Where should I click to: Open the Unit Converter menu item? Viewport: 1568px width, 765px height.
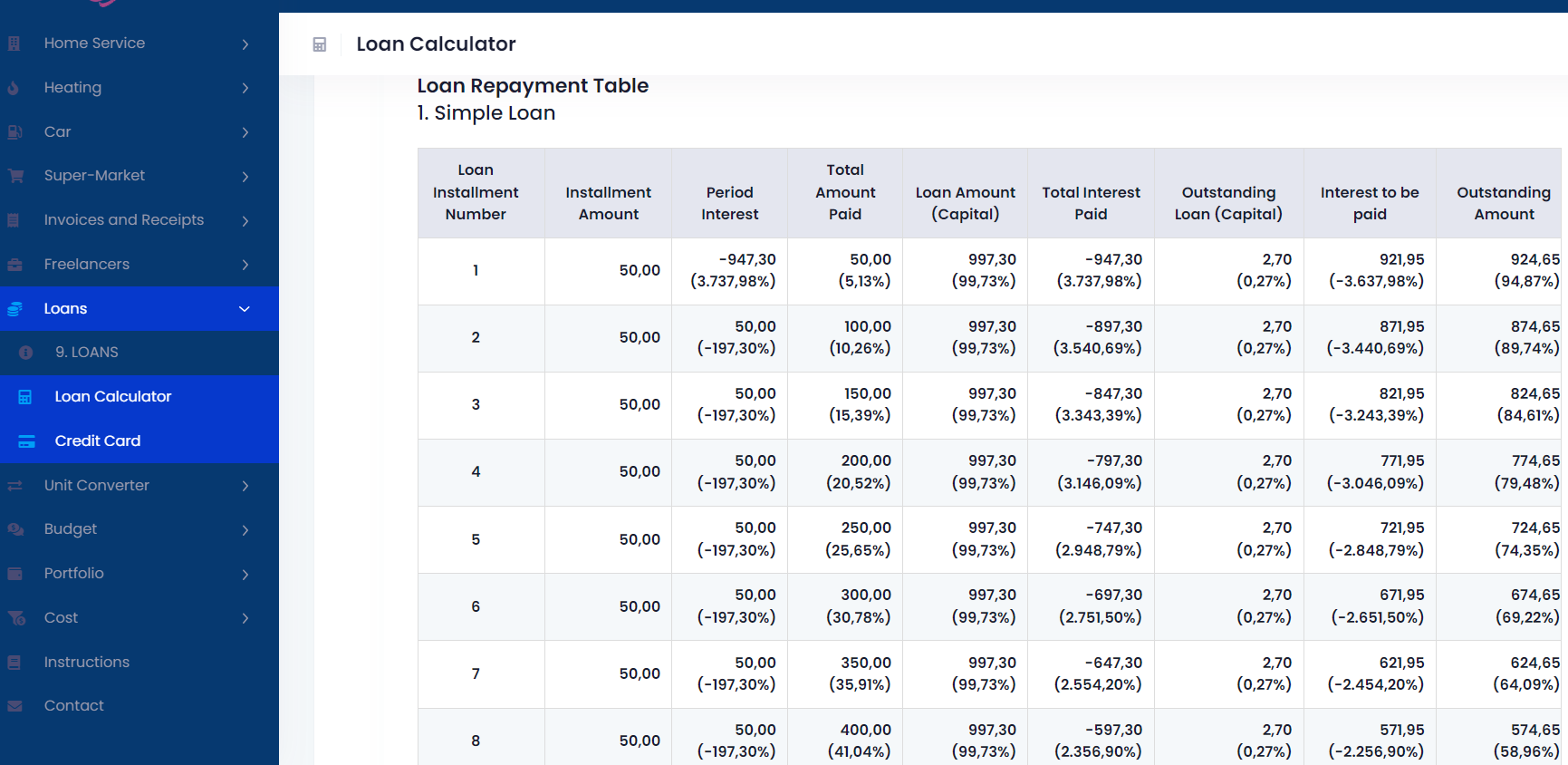[139, 486]
